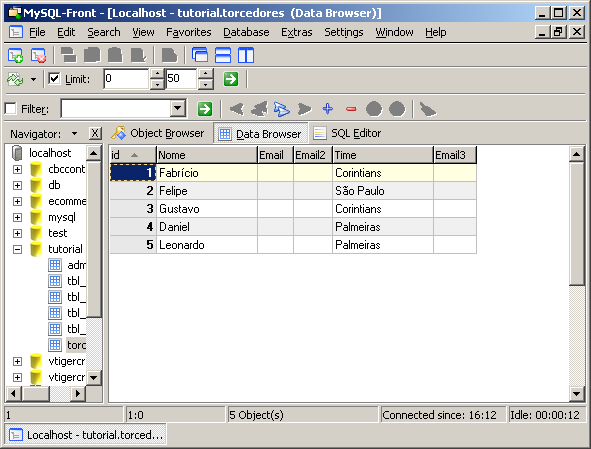This screenshot has width=591, height=449.
Task: Enable the Filter checkbox
Action: tap(11, 109)
